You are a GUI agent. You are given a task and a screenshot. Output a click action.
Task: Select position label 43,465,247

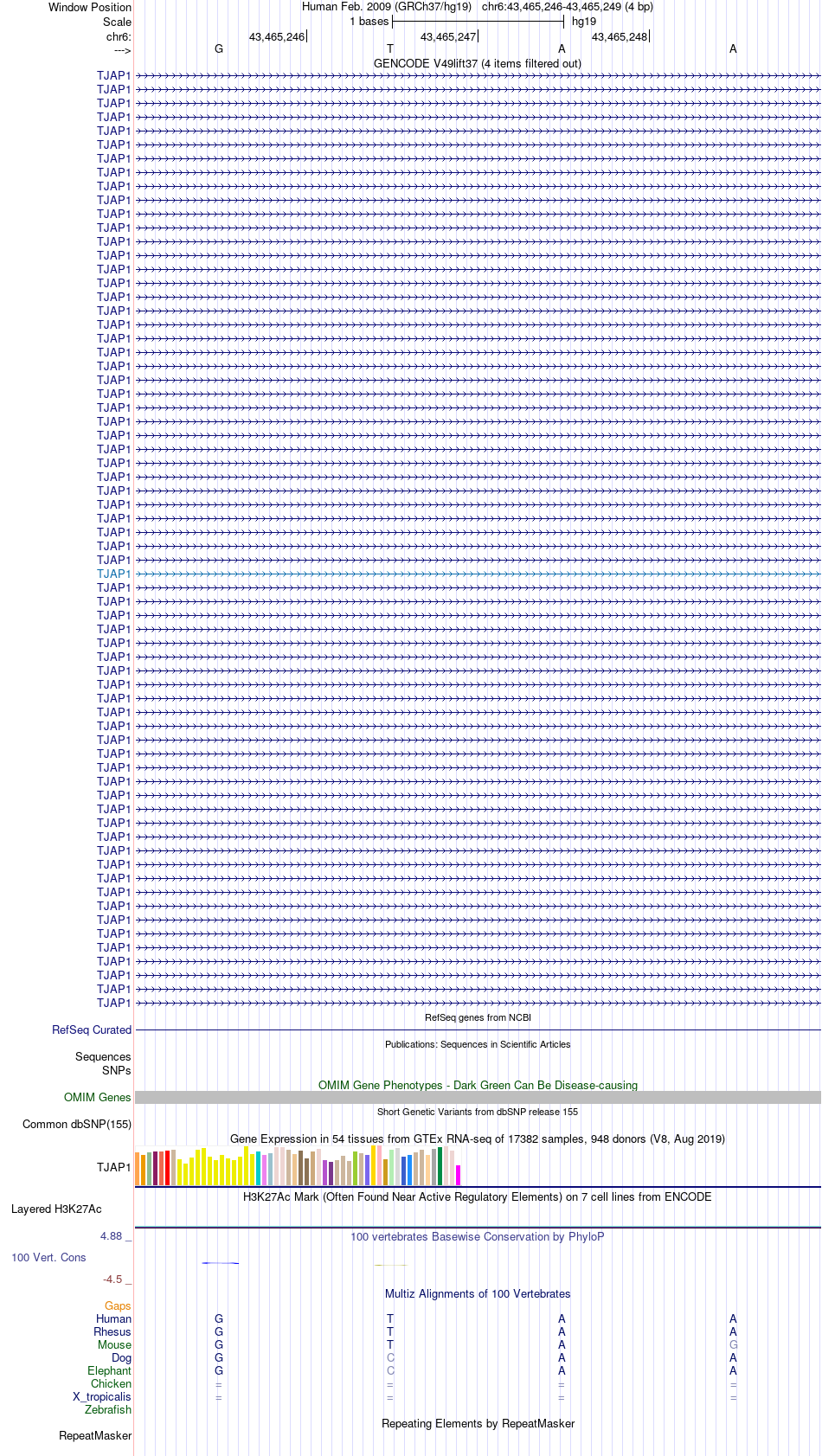click(x=448, y=37)
